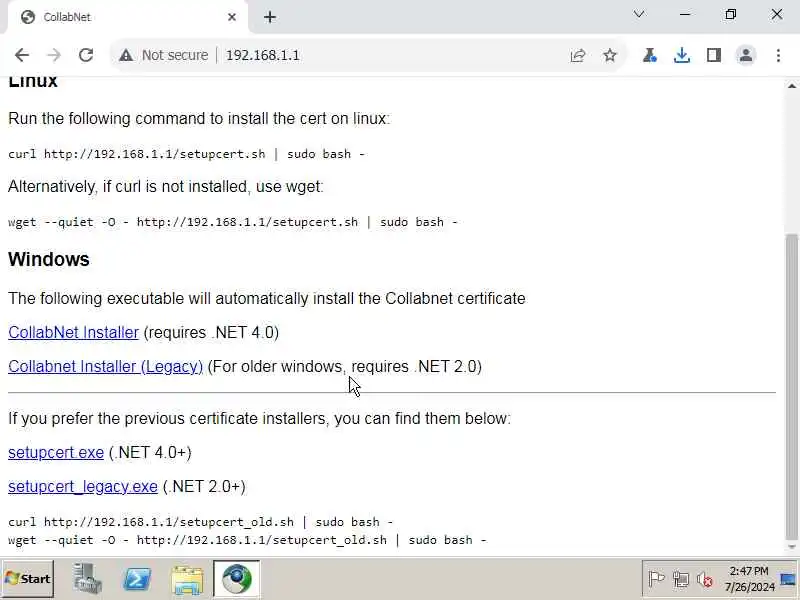Click the Windows heading
This screenshot has width=800, height=600.
point(49,259)
